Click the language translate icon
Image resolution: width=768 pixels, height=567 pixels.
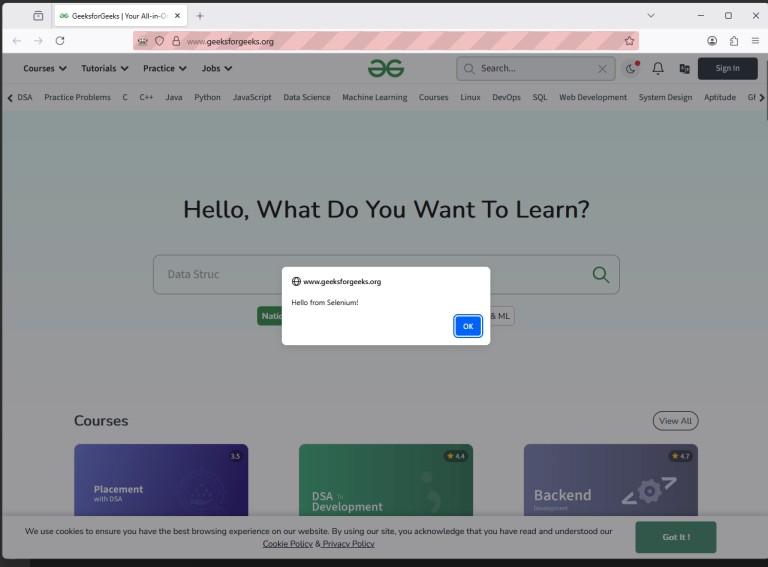(684, 69)
